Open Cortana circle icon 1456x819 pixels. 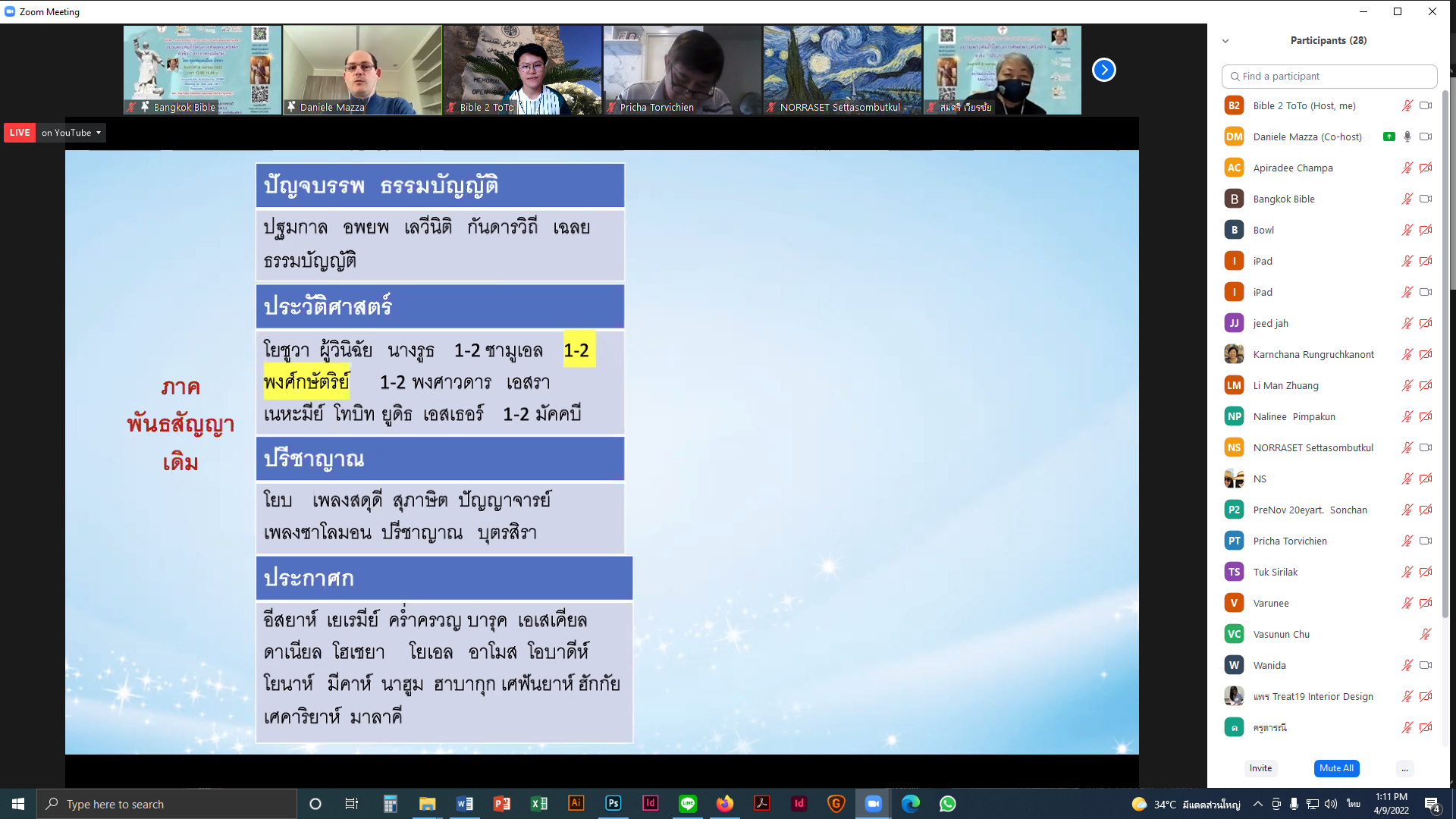pos(315,804)
